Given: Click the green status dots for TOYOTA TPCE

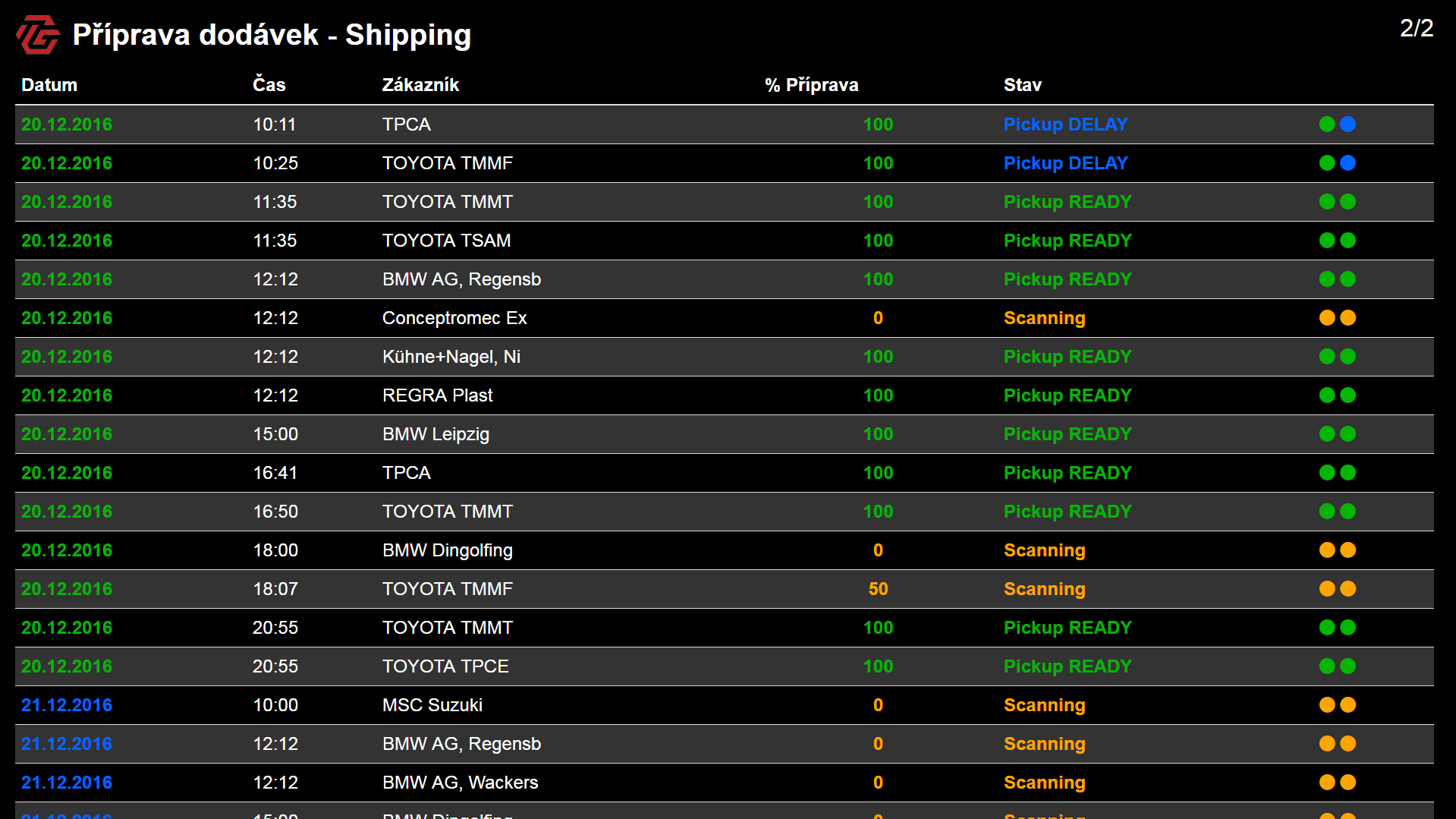Looking at the screenshot, I should point(1338,666).
